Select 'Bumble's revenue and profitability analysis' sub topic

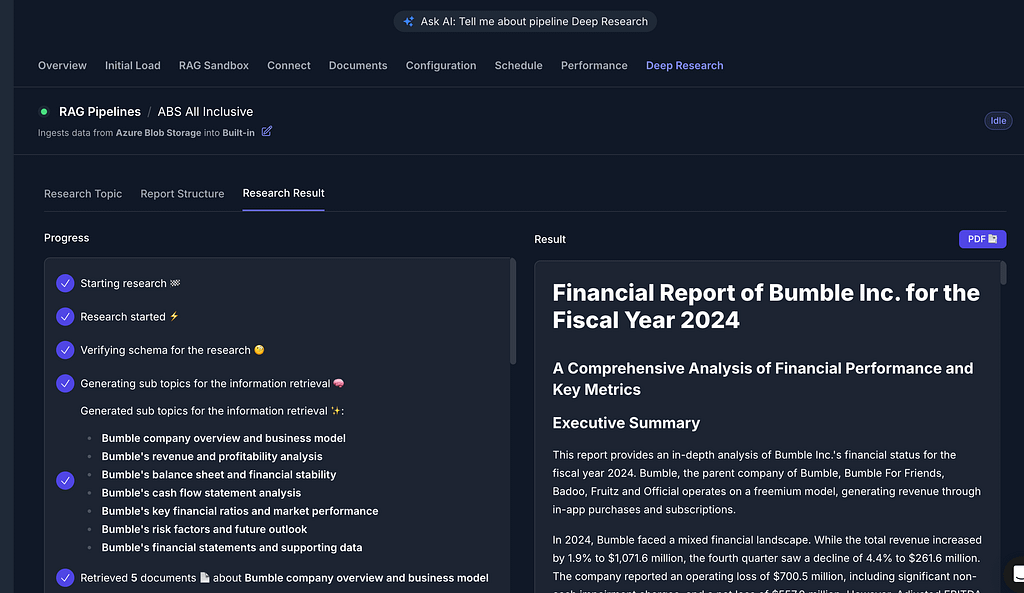[212, 457]
